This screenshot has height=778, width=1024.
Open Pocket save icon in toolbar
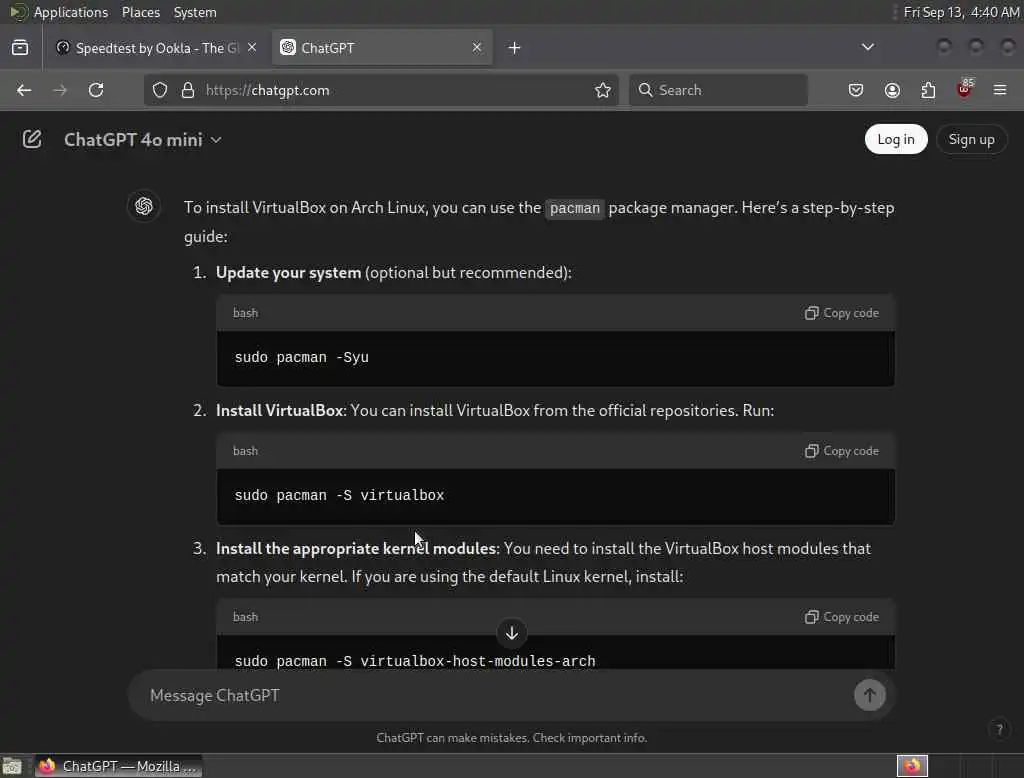(x=856, y=90)
